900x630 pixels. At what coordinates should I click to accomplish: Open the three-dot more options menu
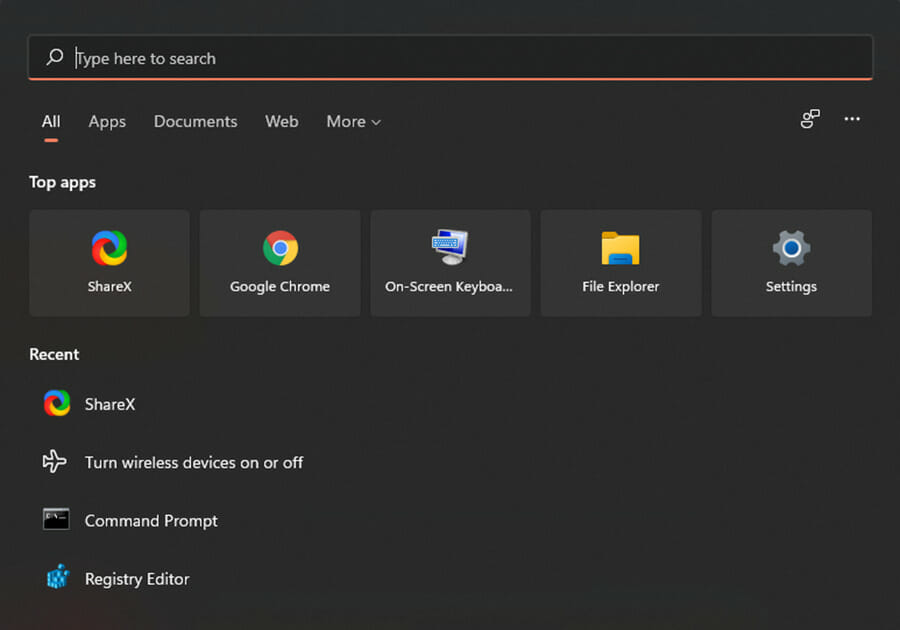point(852,120)
